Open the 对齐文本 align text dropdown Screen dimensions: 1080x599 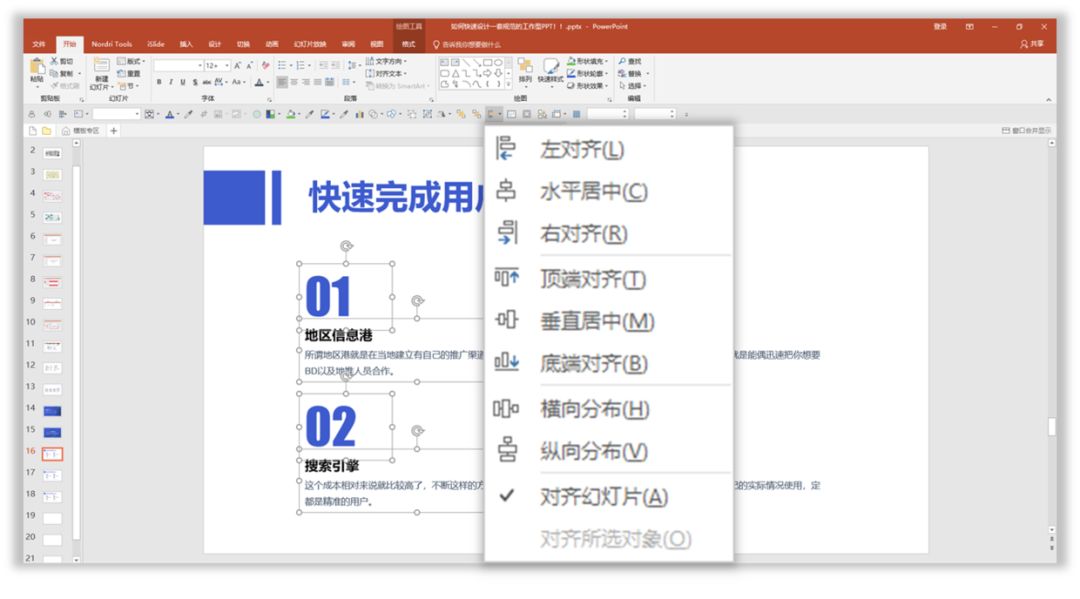(386, 73)
